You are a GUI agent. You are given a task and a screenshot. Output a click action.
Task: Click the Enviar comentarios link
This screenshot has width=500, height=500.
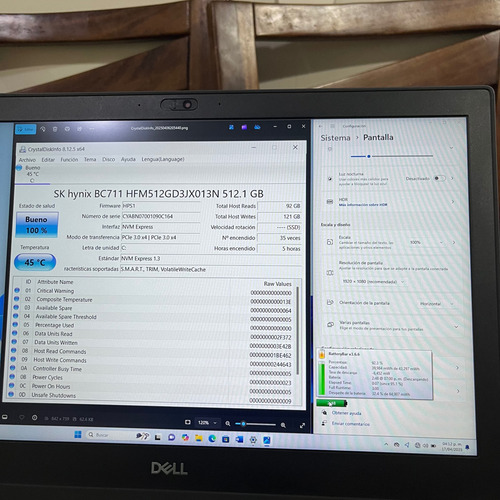[x=351, y=424]
